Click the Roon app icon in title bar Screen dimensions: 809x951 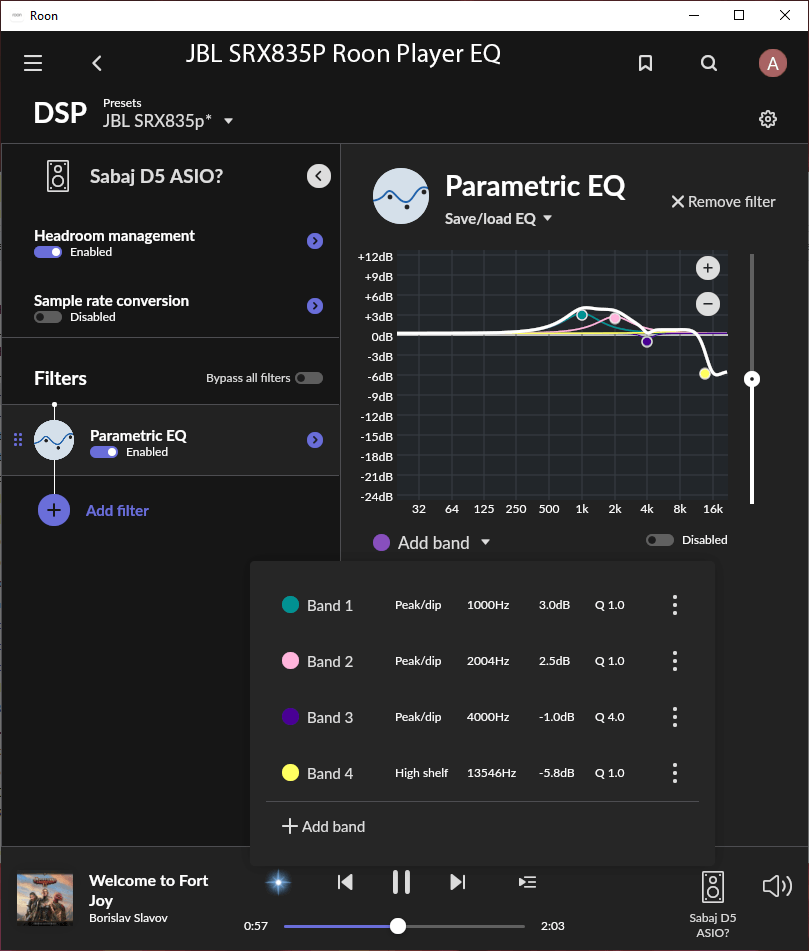[x=17, y=15]
